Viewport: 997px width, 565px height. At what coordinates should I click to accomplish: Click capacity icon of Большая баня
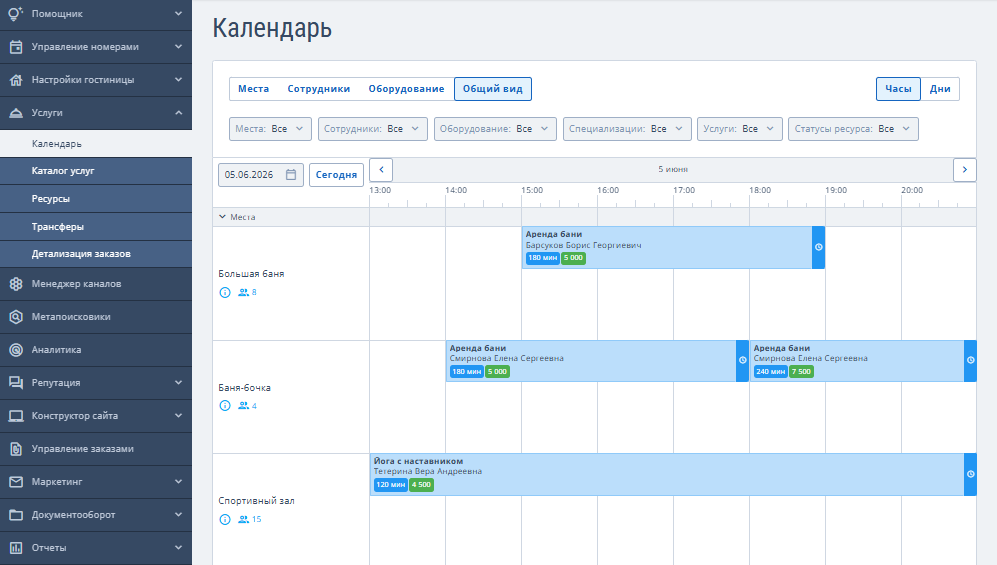(244, 292)
